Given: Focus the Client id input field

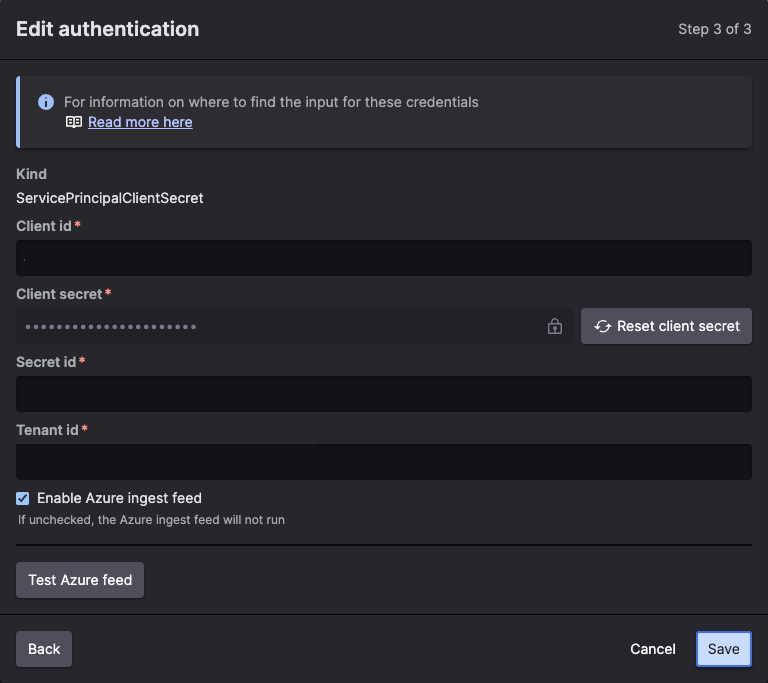Looking at the screenshot, I should click(384, 258).
